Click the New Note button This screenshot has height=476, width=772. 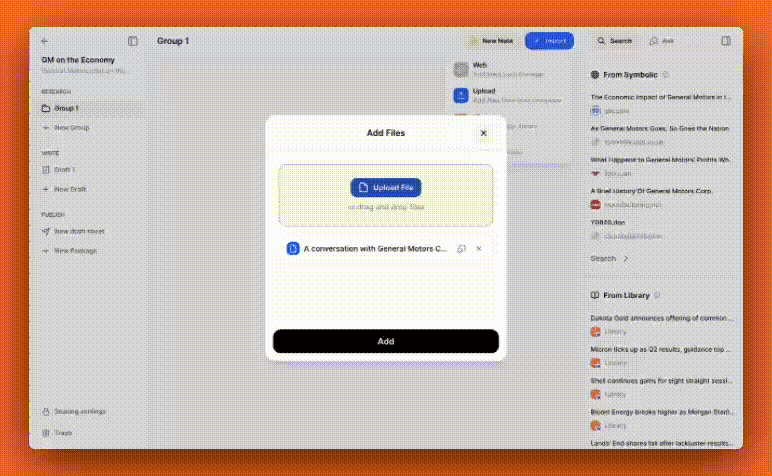coord(492,41)
